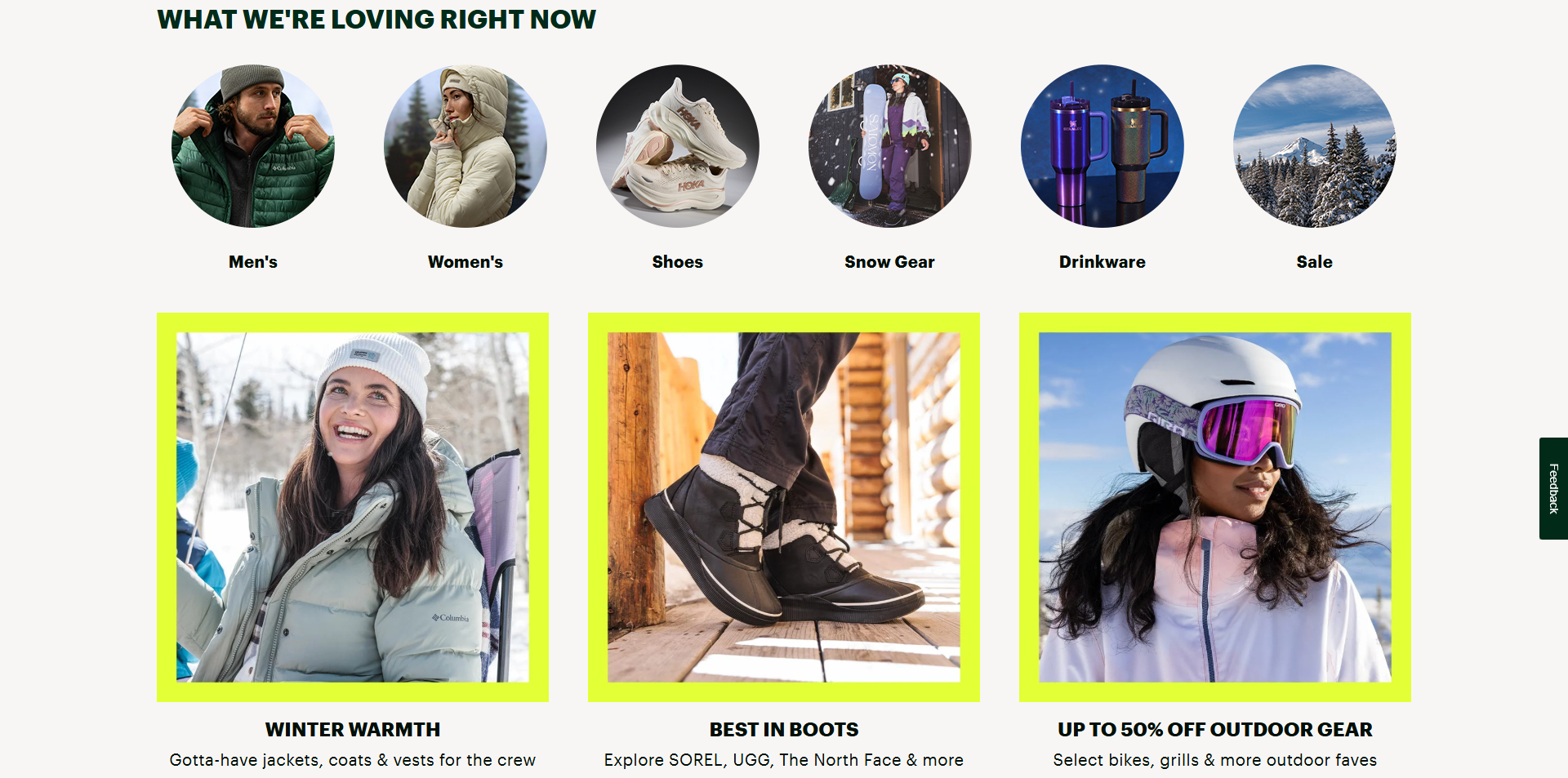Open the Men's category circle image
This screenshot has height=778, width=1568.
[253, 146]
